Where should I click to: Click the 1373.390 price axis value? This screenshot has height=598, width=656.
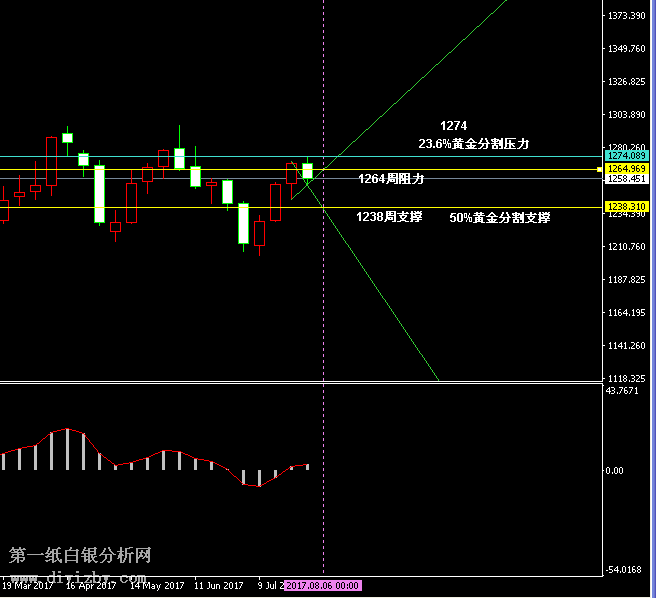point(626,16)
